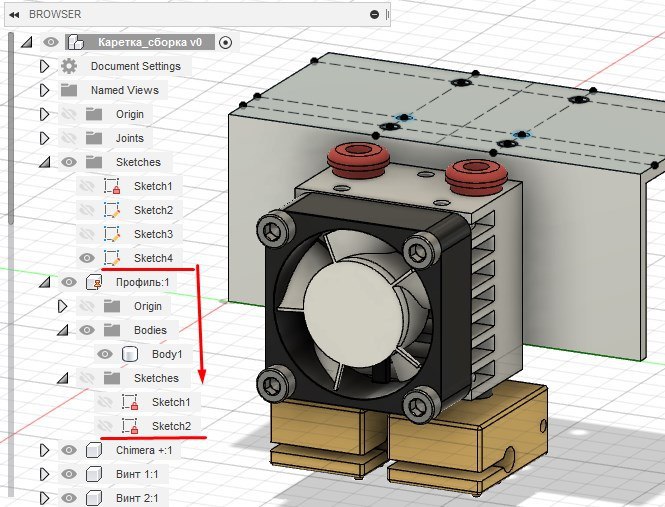665x507 pixels.
Task: Expand the Chimera +:1 node
Action: coord(45,450)
